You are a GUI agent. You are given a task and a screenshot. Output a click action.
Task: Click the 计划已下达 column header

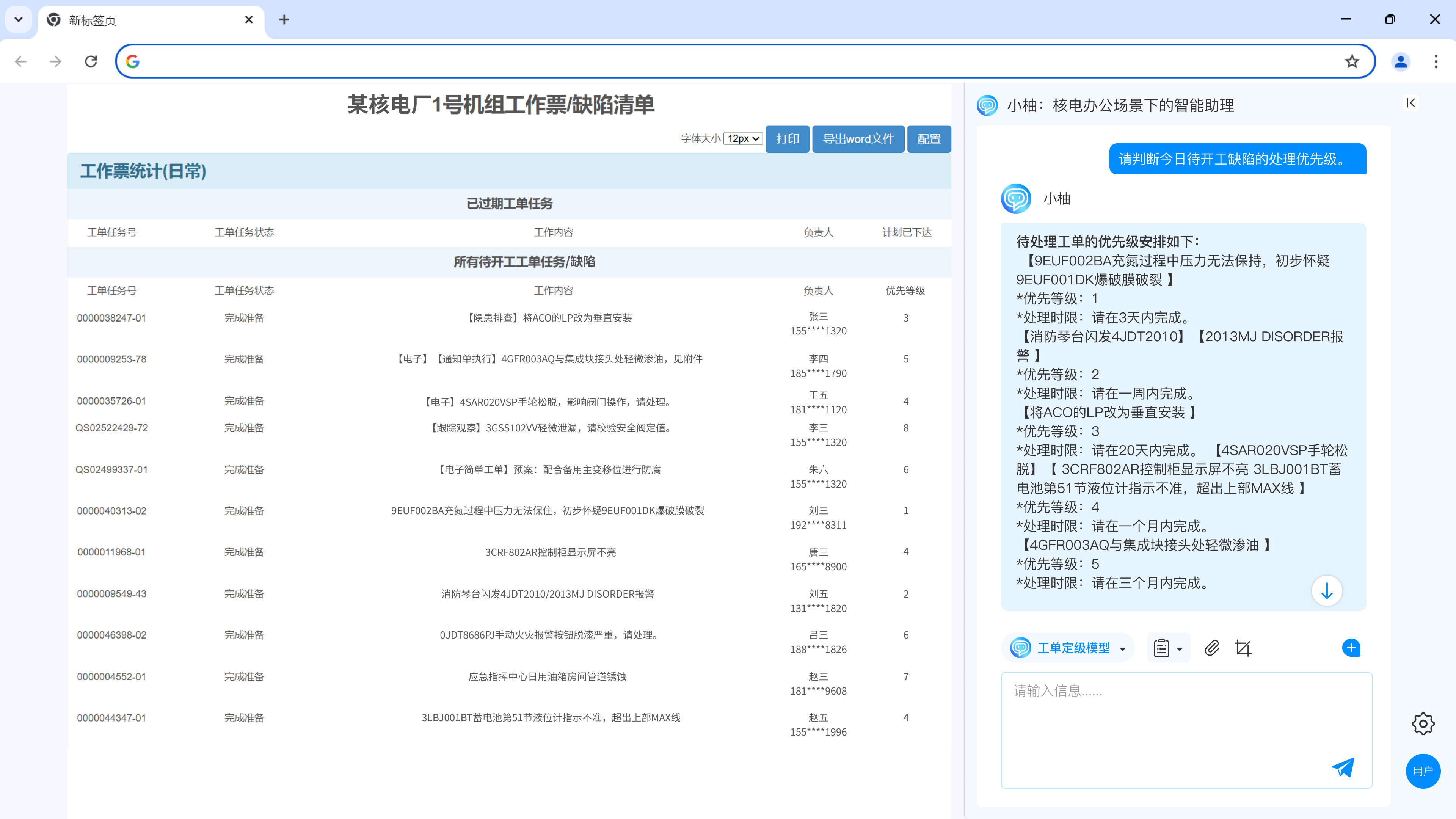907,232
